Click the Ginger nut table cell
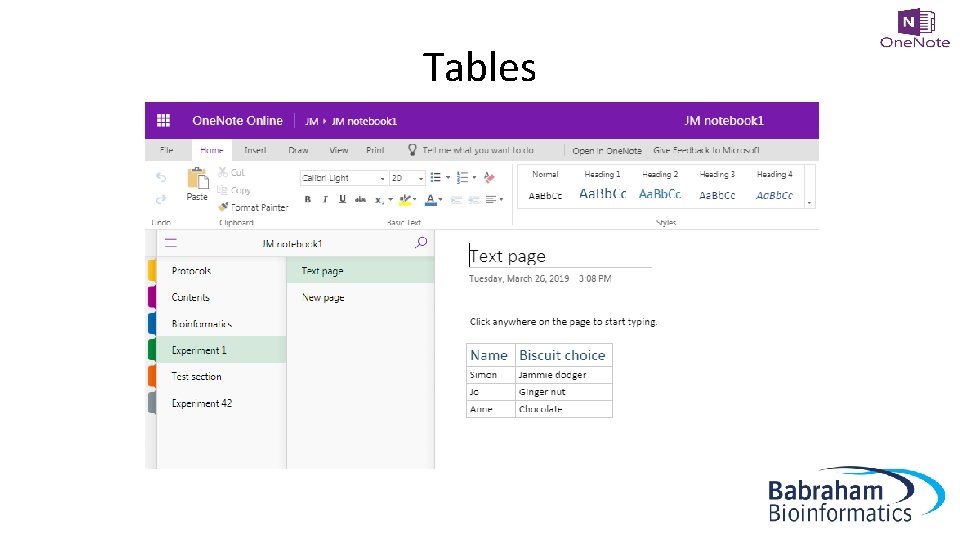The width and height of the screenshot is (960, 540). pos(564,392)
